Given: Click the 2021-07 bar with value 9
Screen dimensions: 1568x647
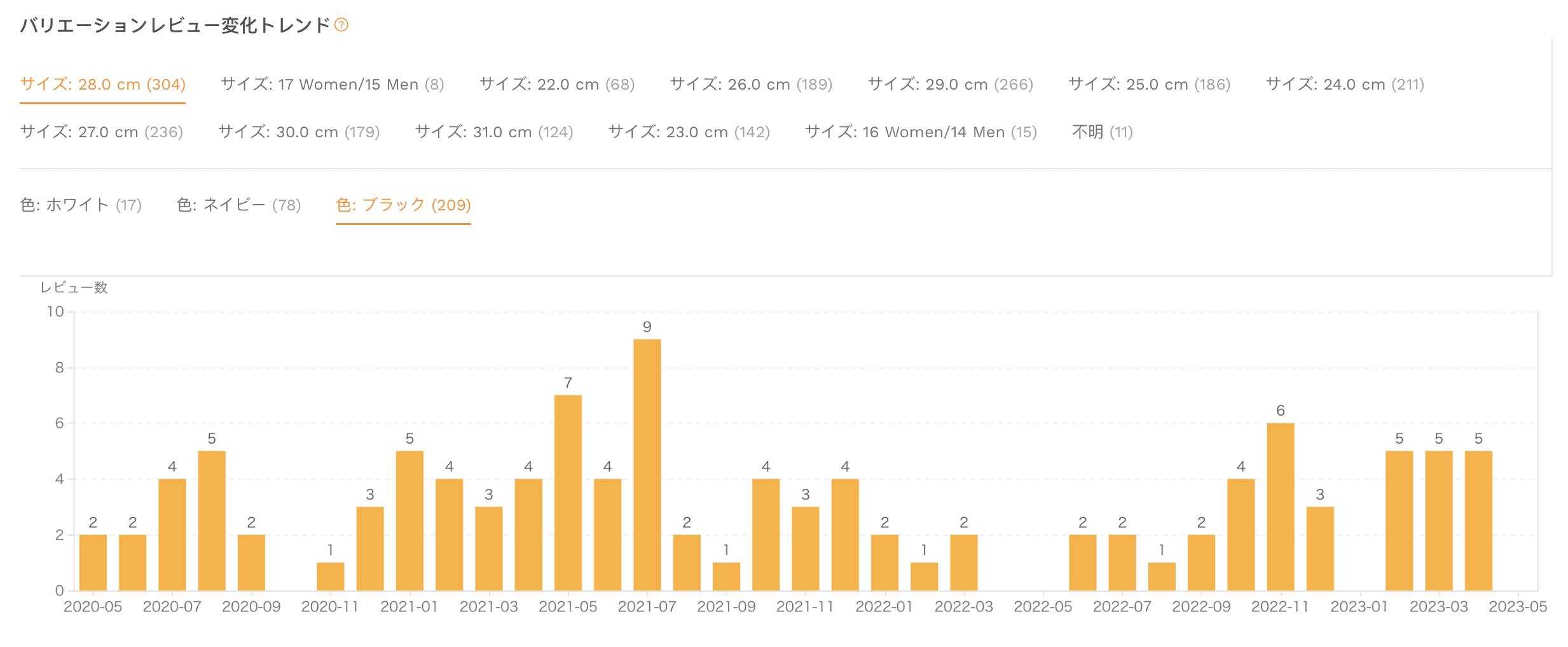Looking at the screenshot, I should (647, 465).
